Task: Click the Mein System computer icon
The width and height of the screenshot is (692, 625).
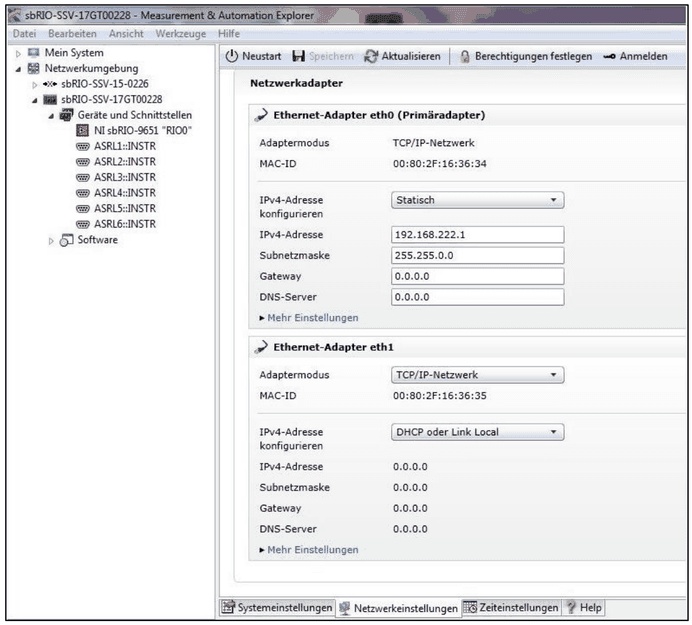Action: (34, 53)
